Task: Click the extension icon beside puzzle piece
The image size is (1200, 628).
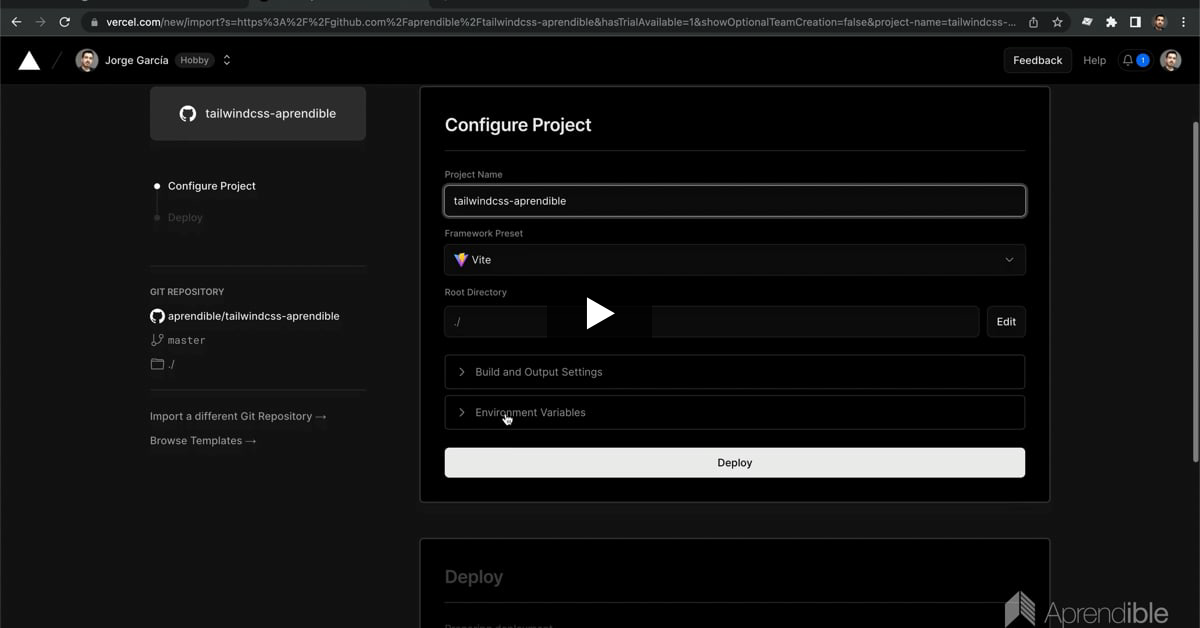Action: 1087,22
